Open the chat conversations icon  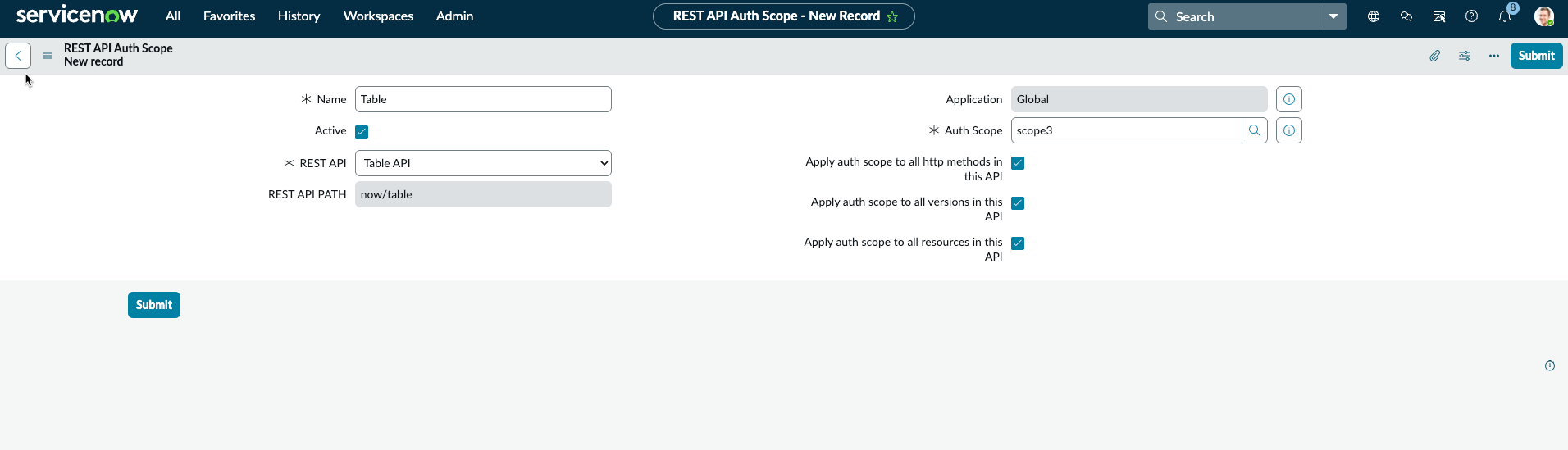[x=1406, y=16]
